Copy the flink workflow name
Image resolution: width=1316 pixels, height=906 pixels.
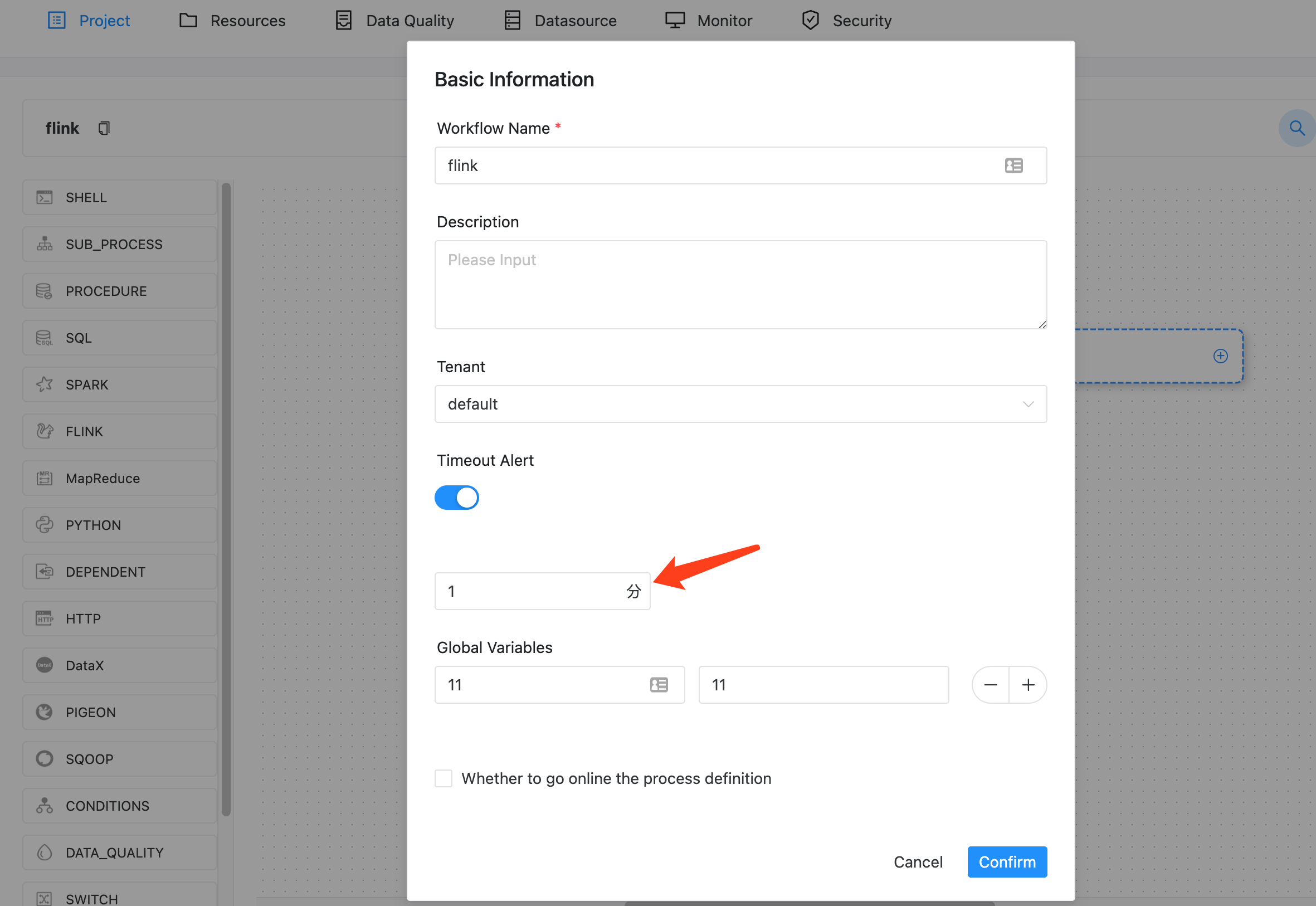(x=104, y=128)
